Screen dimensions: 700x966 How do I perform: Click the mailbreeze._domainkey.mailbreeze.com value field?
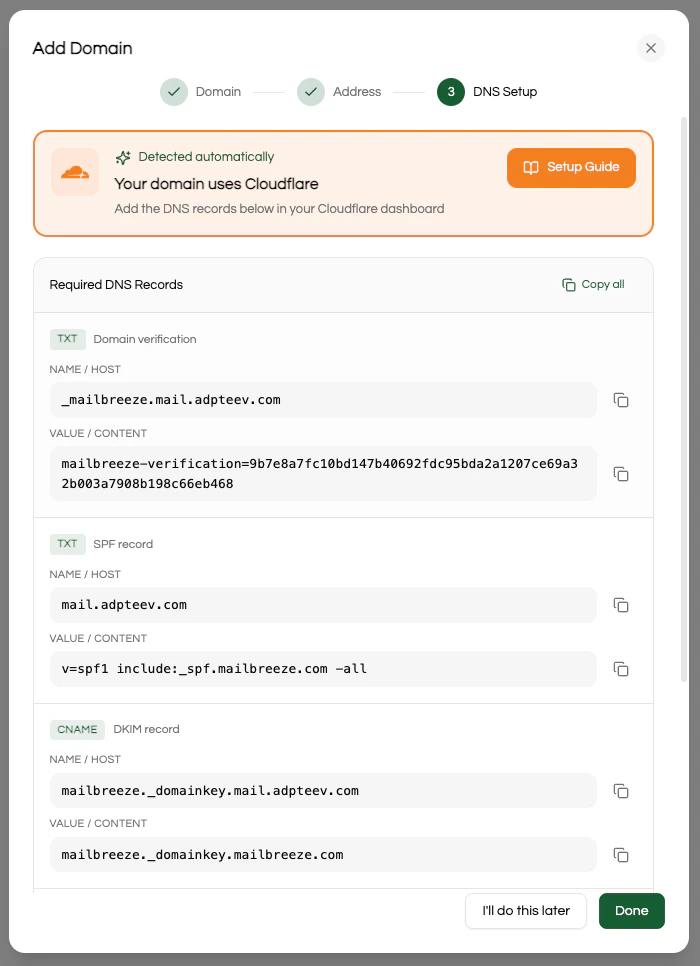[324, 854]
